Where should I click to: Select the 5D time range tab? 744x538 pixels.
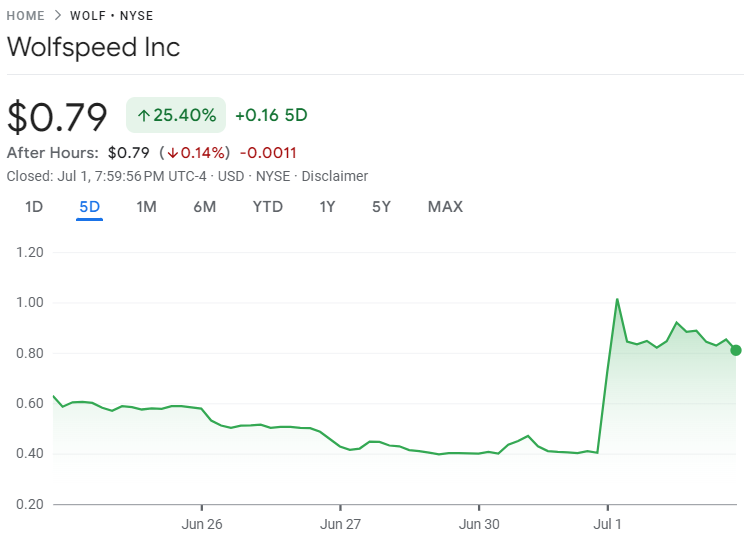[x=90, y=207]
